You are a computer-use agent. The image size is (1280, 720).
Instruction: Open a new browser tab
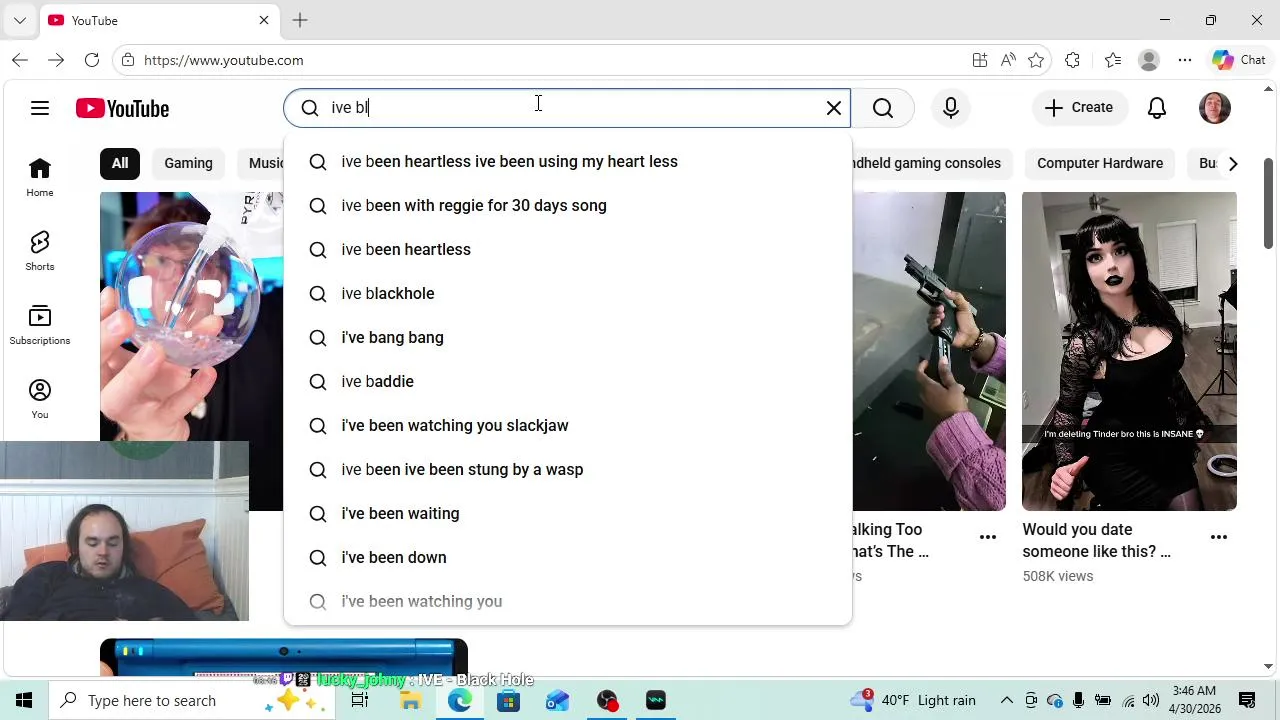click(300, 20)
